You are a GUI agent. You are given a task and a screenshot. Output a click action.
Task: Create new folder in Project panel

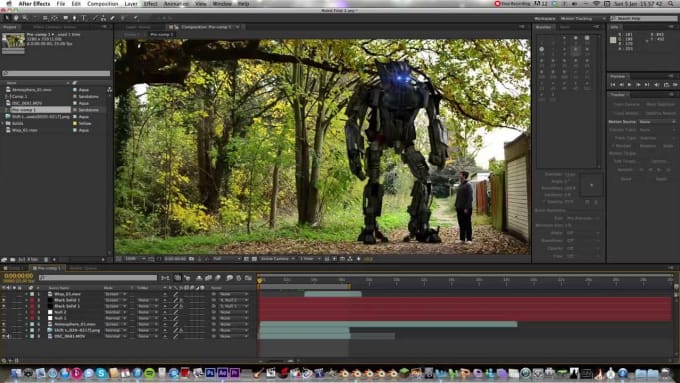(13, 259)
